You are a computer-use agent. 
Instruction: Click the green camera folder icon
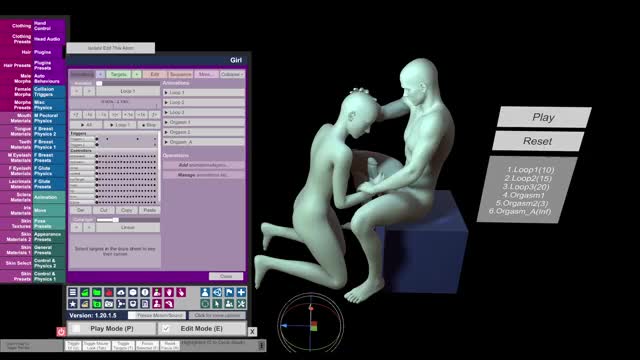click(x=97, y=304)
